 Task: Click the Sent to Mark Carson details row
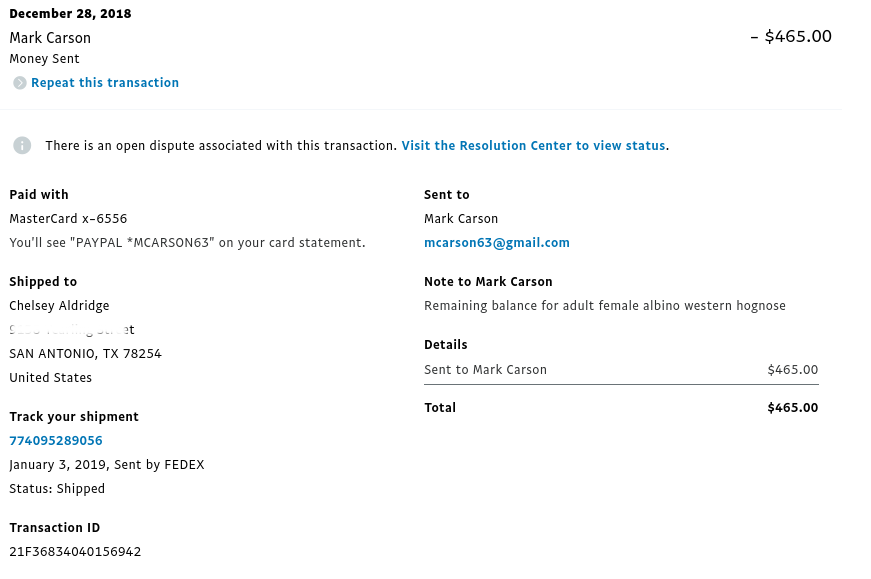(x=621, y=370)
